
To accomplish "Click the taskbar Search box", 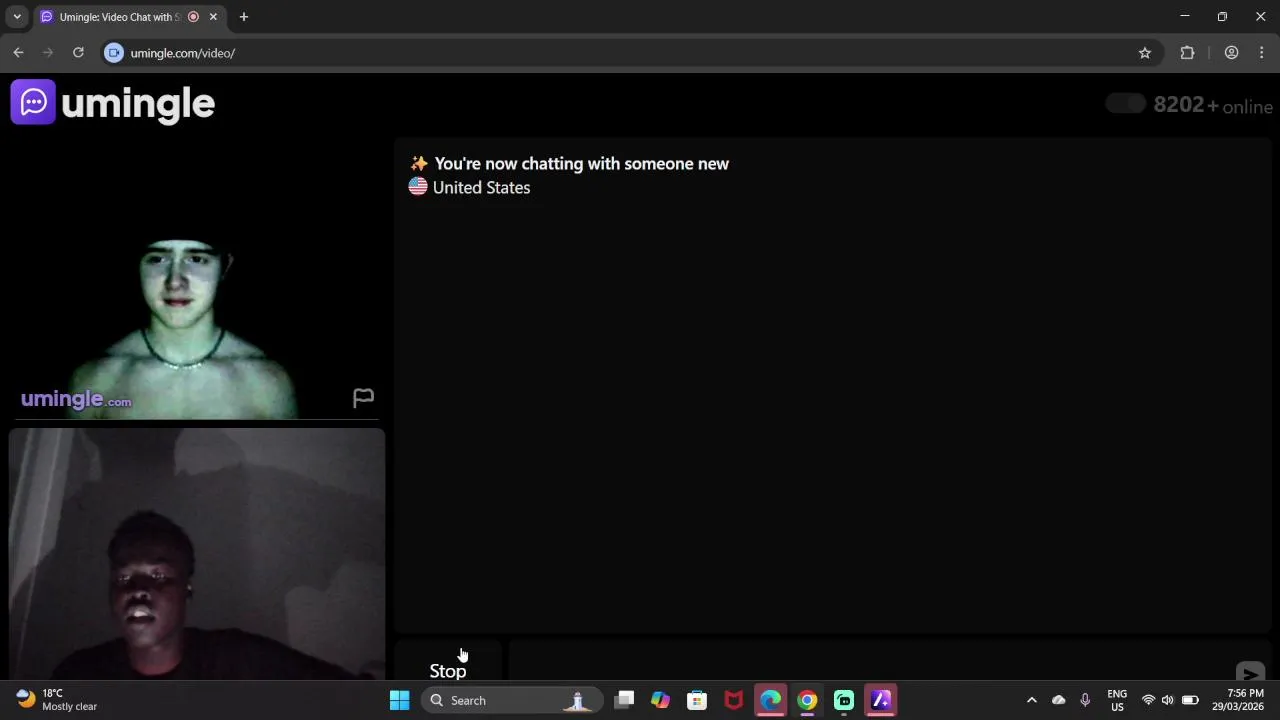I will pos(510,700).
